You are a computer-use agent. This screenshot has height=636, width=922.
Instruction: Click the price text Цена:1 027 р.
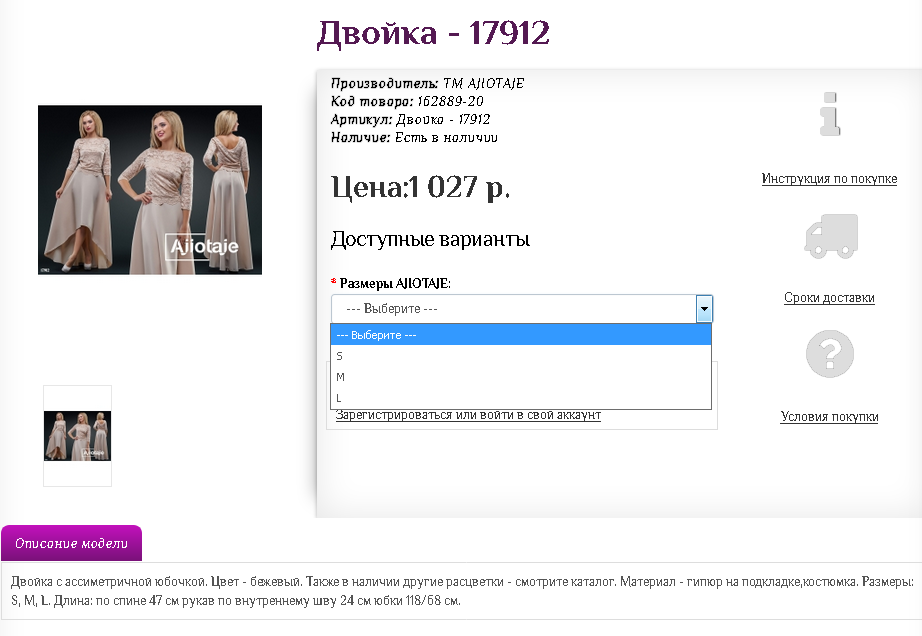(420, 188)
